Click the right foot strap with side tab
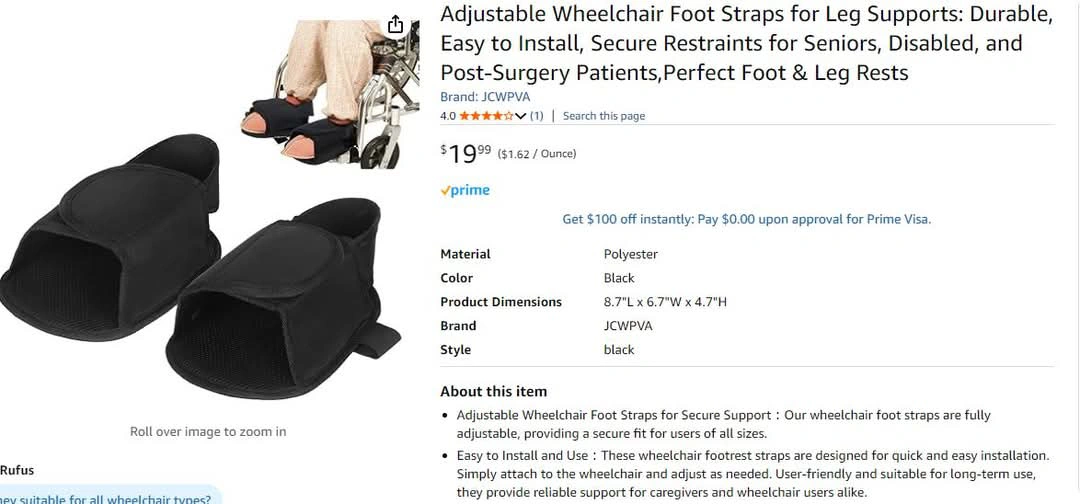1080x504 pixels. tap(283, 298)
